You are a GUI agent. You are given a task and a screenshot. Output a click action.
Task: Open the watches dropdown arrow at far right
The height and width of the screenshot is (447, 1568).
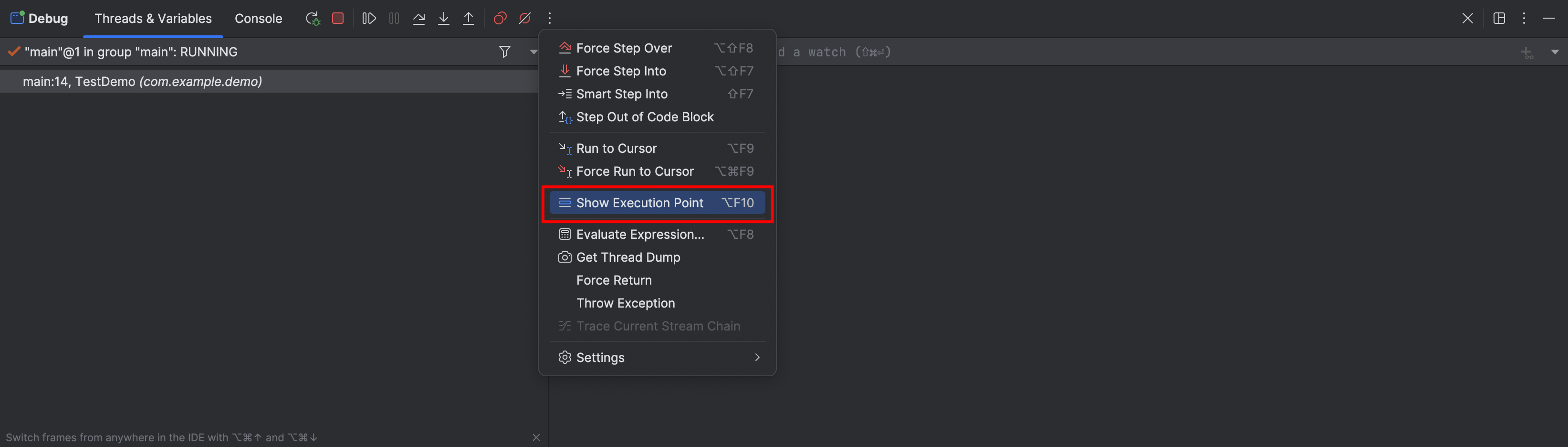(1555, 52)
